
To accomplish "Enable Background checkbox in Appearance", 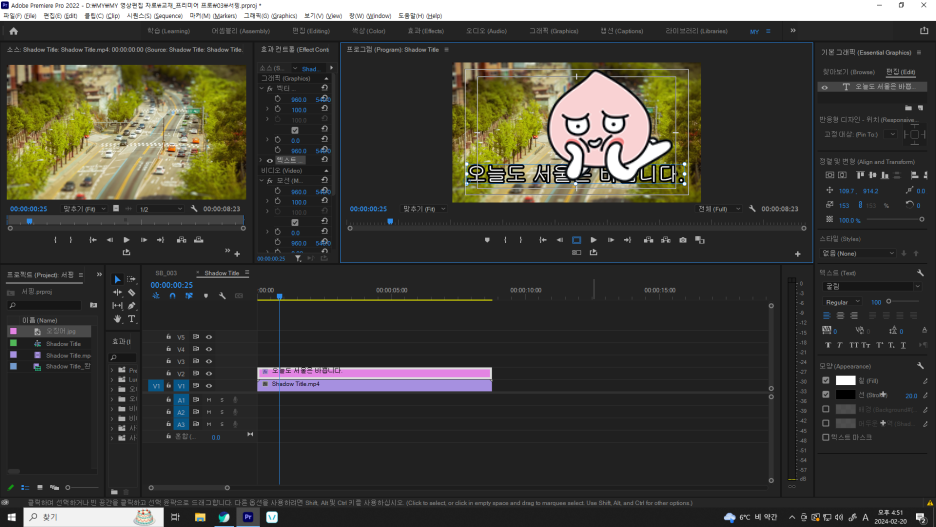I will click(826, 409).
